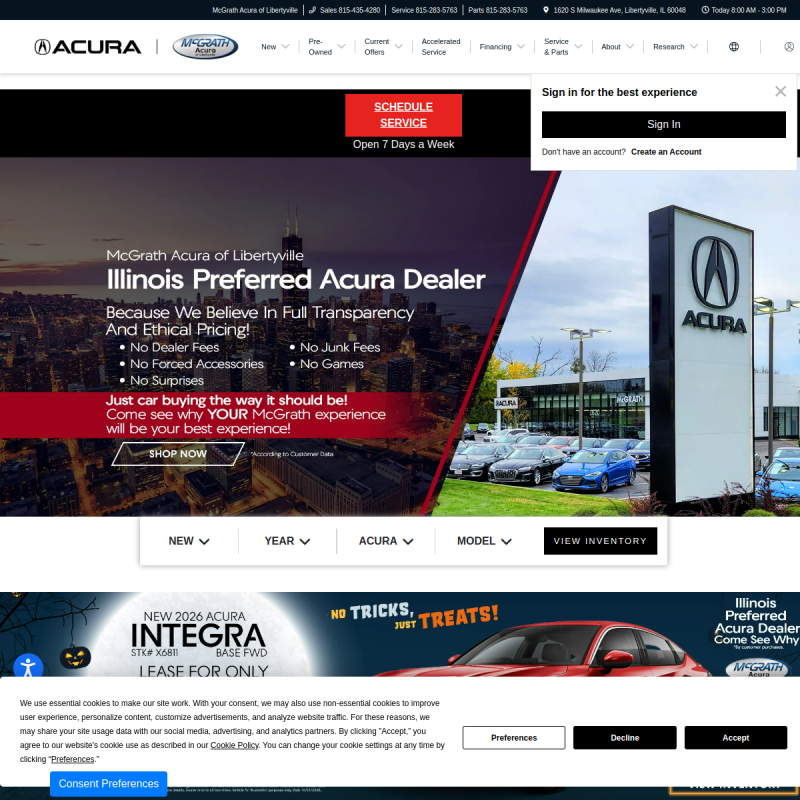
Task: Decline non-essential cookies
Action: pos(624,738)
